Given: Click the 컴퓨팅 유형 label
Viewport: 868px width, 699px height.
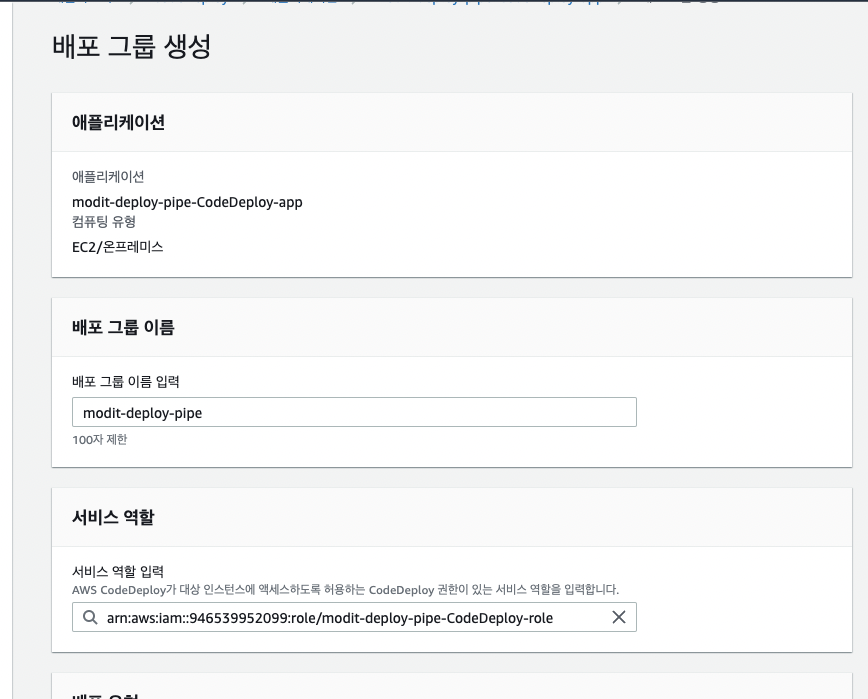Looking at the screenshot, I should tap(104, 222).
